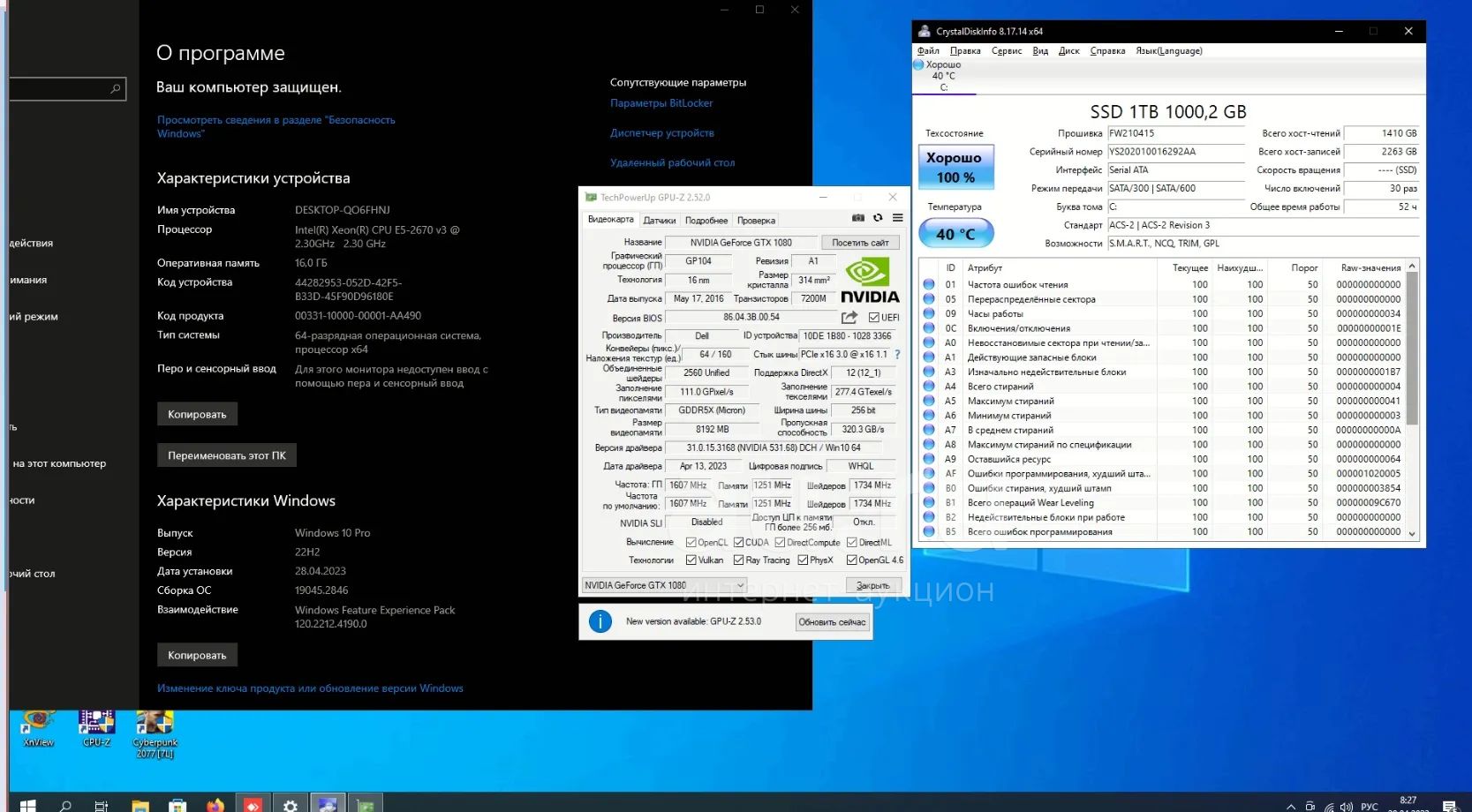Click Закрыть button in GPU-Z

[x=873, y=585]
